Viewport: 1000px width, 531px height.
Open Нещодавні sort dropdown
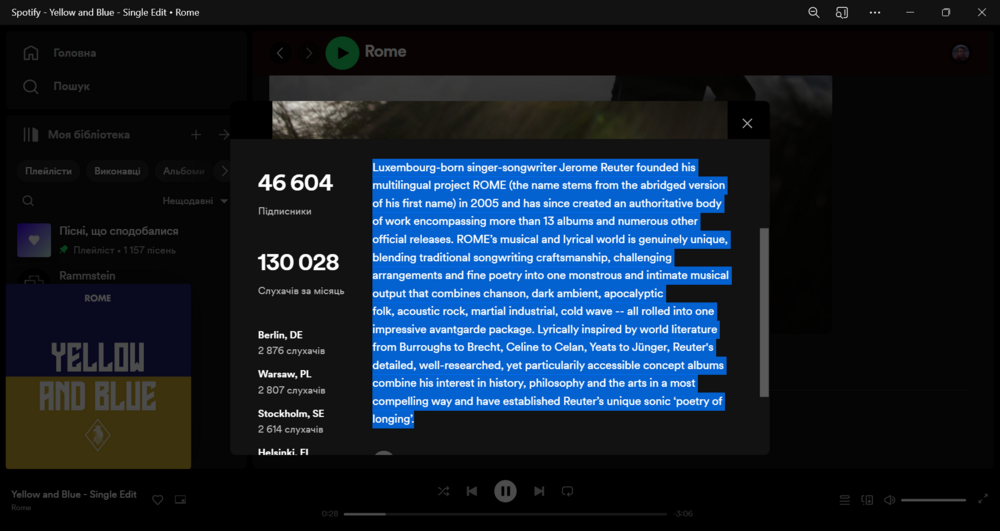[195, 201]
